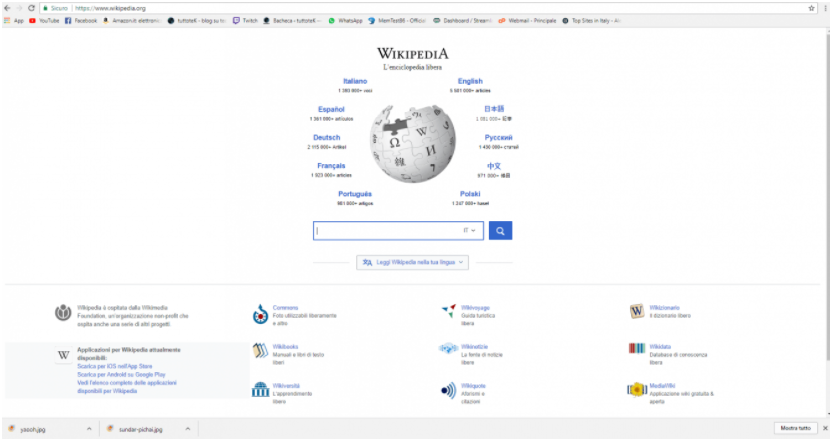Open the Wikinotizie link

(x=474, y=347)
